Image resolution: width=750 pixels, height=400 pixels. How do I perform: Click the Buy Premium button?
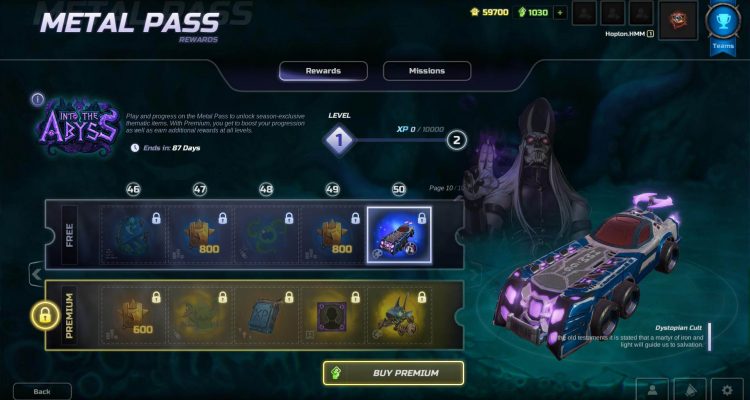tap(393, 373)
